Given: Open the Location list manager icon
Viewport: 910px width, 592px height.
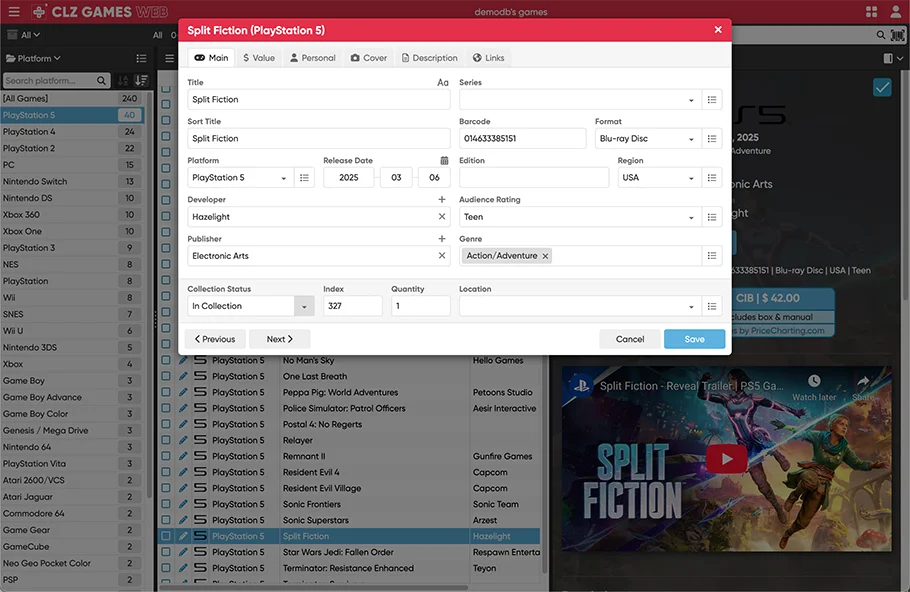Looking at the screenshot, I should pos(712,306).
